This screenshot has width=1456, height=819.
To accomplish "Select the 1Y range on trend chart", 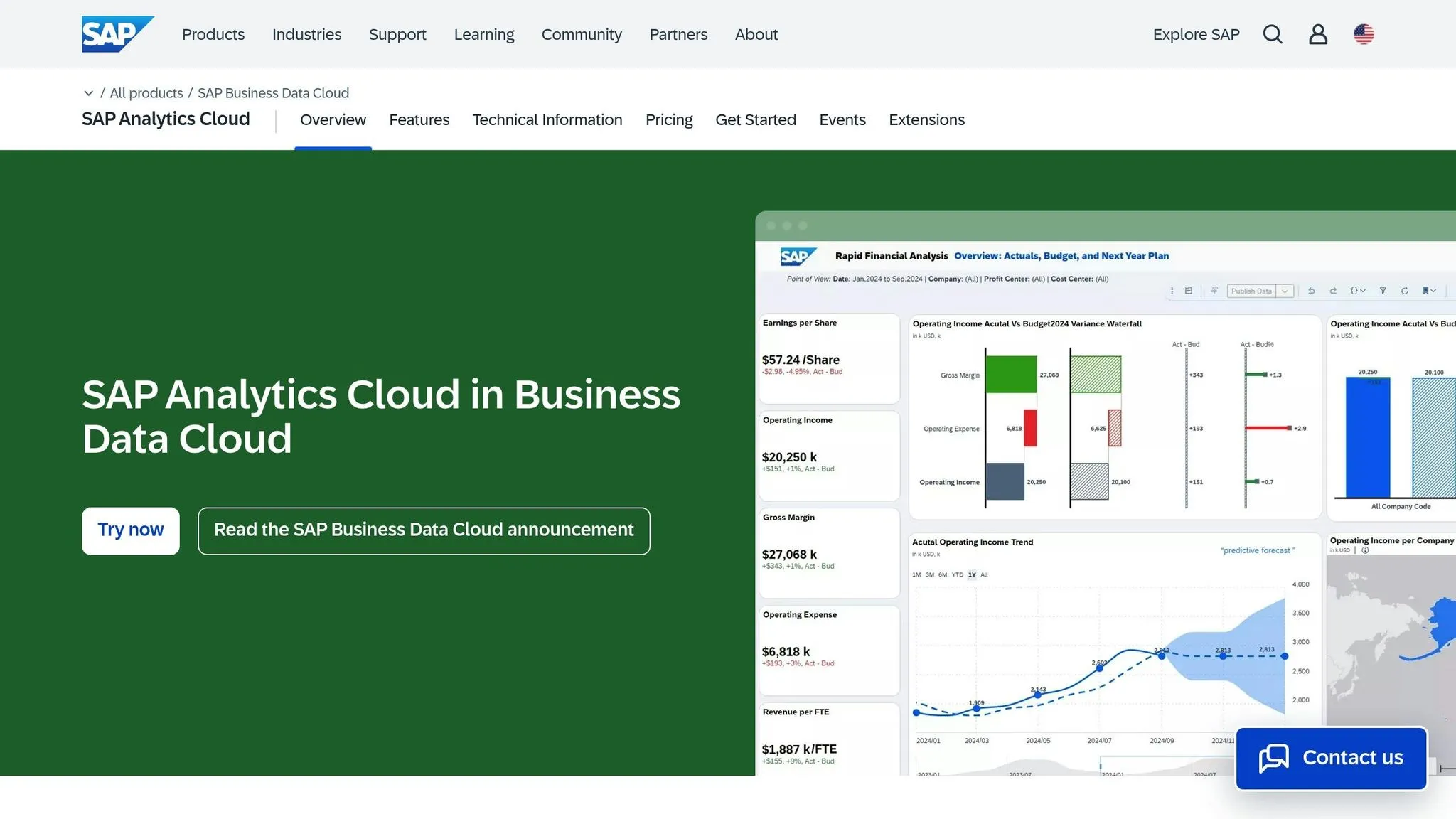I will click(x=972, y=574).
